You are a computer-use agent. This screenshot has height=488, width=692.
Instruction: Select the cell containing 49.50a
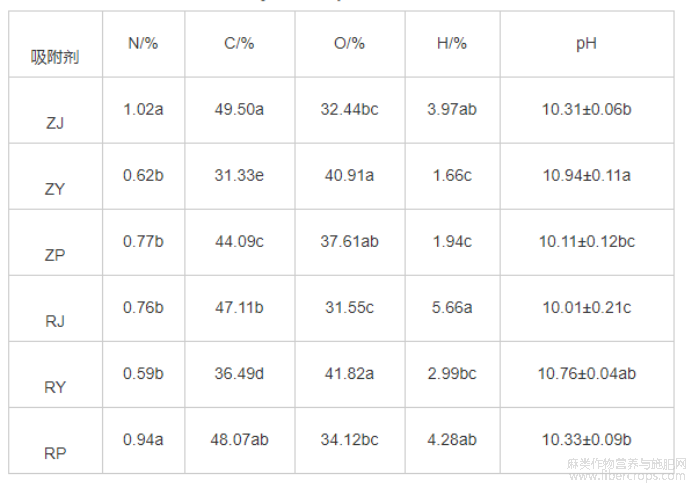pyautogui.click(x=239, y=109)
